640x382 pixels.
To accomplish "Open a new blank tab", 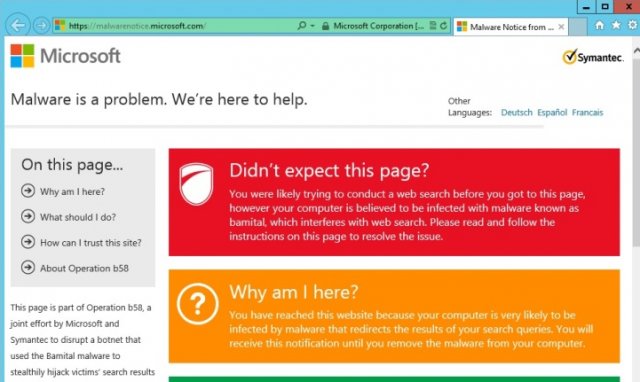I will pyautogui.click(x=578, y=27).
